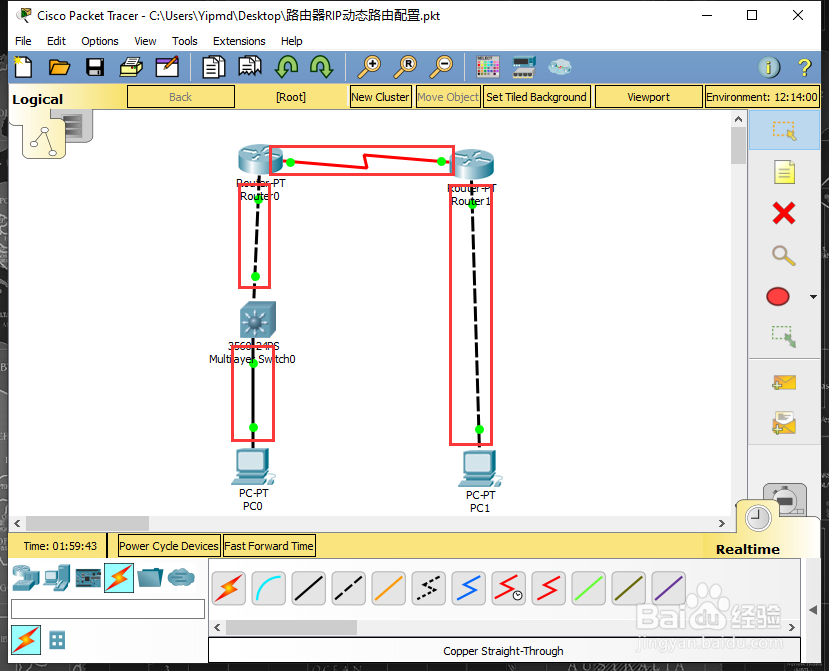Choose the Select tool in right panel

point(784,130)
